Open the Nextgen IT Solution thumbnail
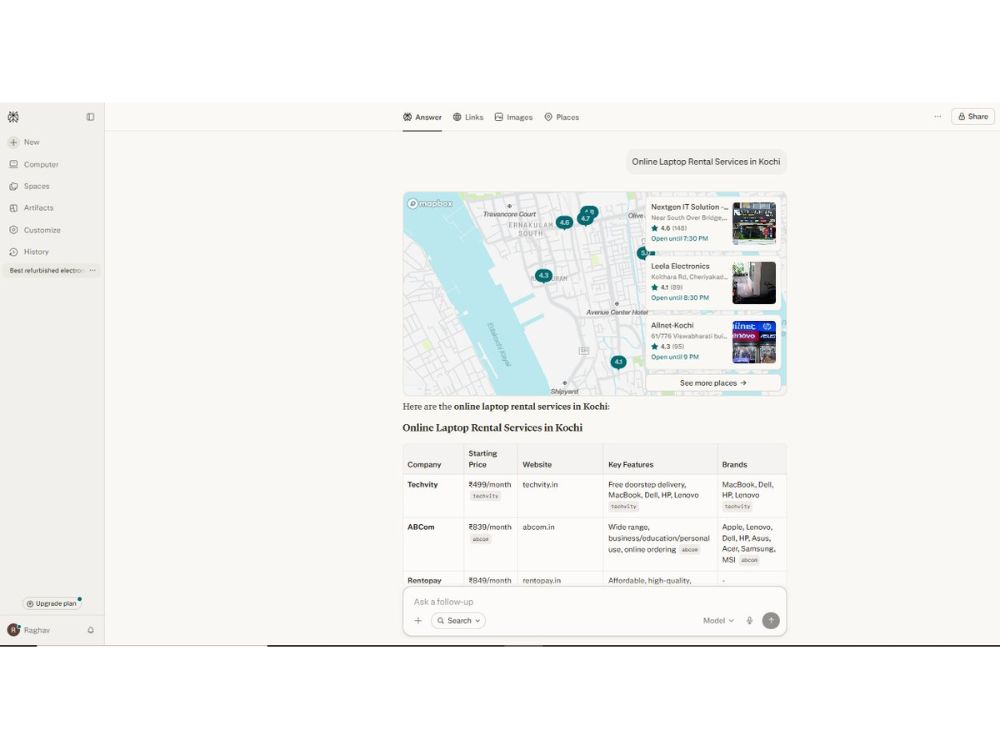 pyautogui.click(x=754, y=223)
